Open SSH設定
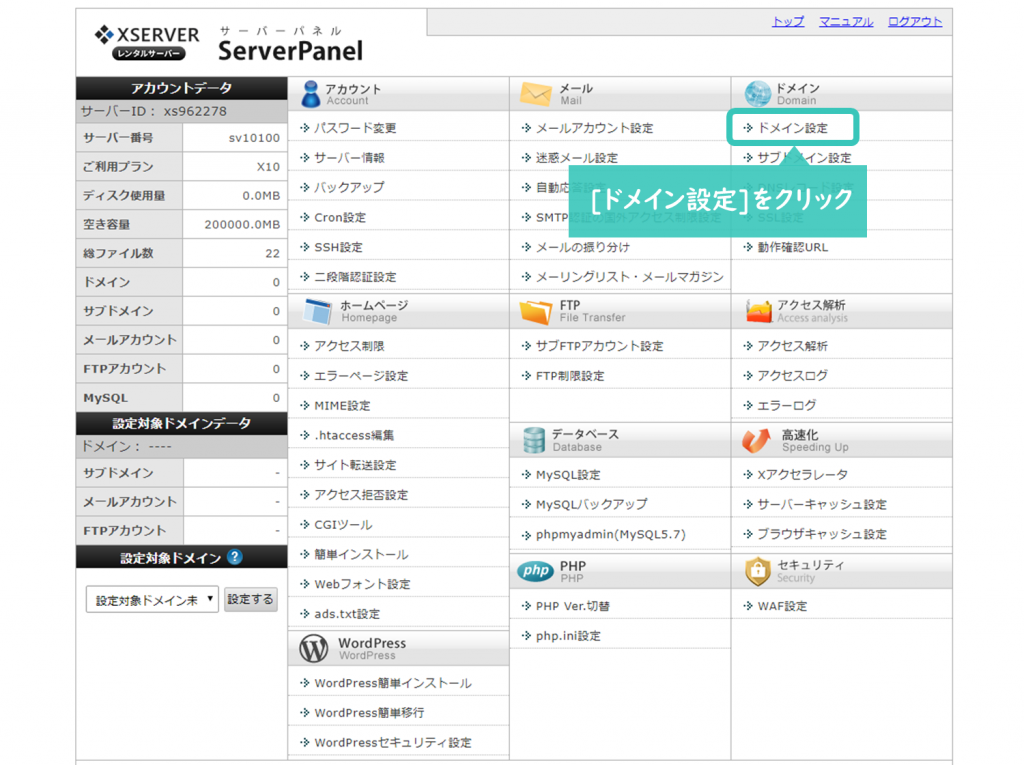Image resolution: width=1024 pixels, height=765 pixels. coord(338,248)
